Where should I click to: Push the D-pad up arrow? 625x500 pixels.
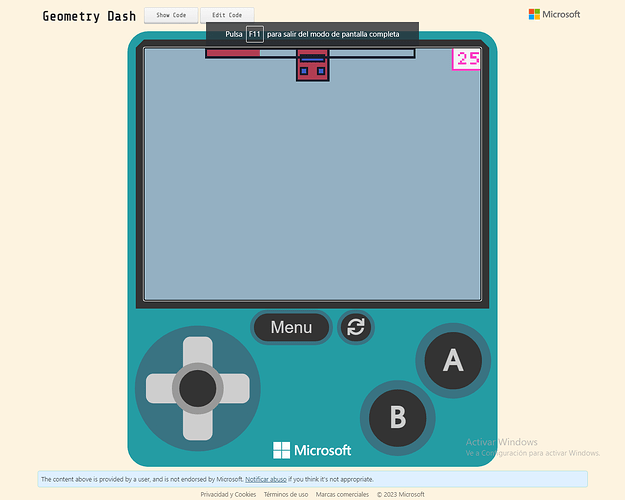[x=198, y=352]
